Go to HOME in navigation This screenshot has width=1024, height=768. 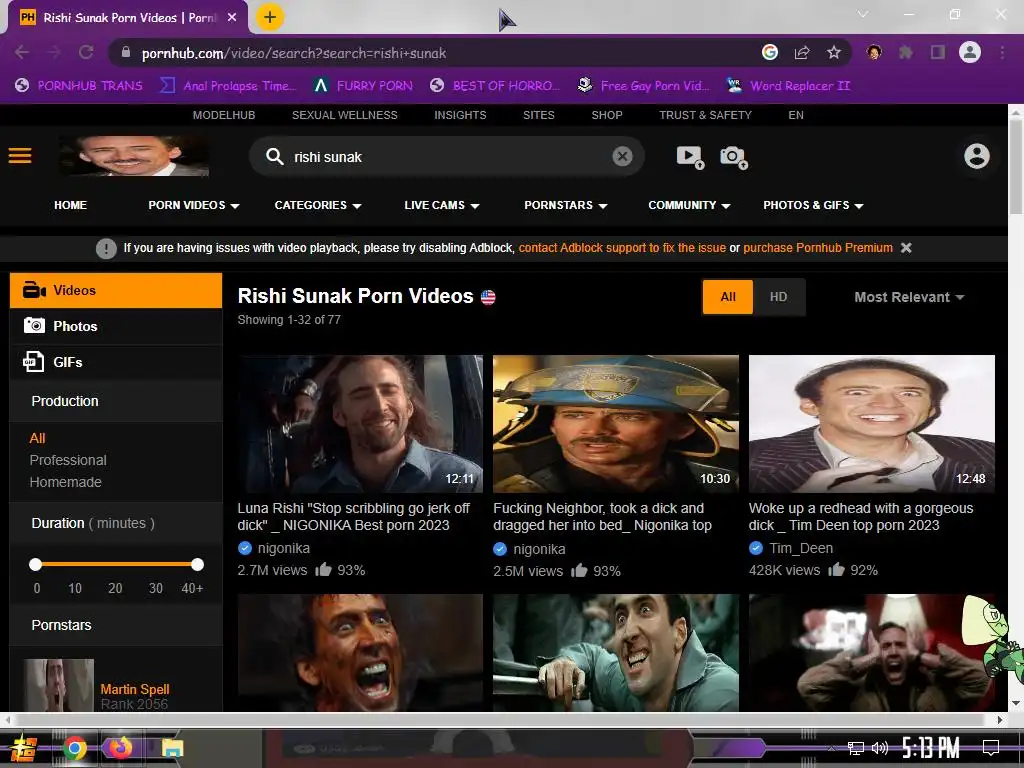point(71,205)
